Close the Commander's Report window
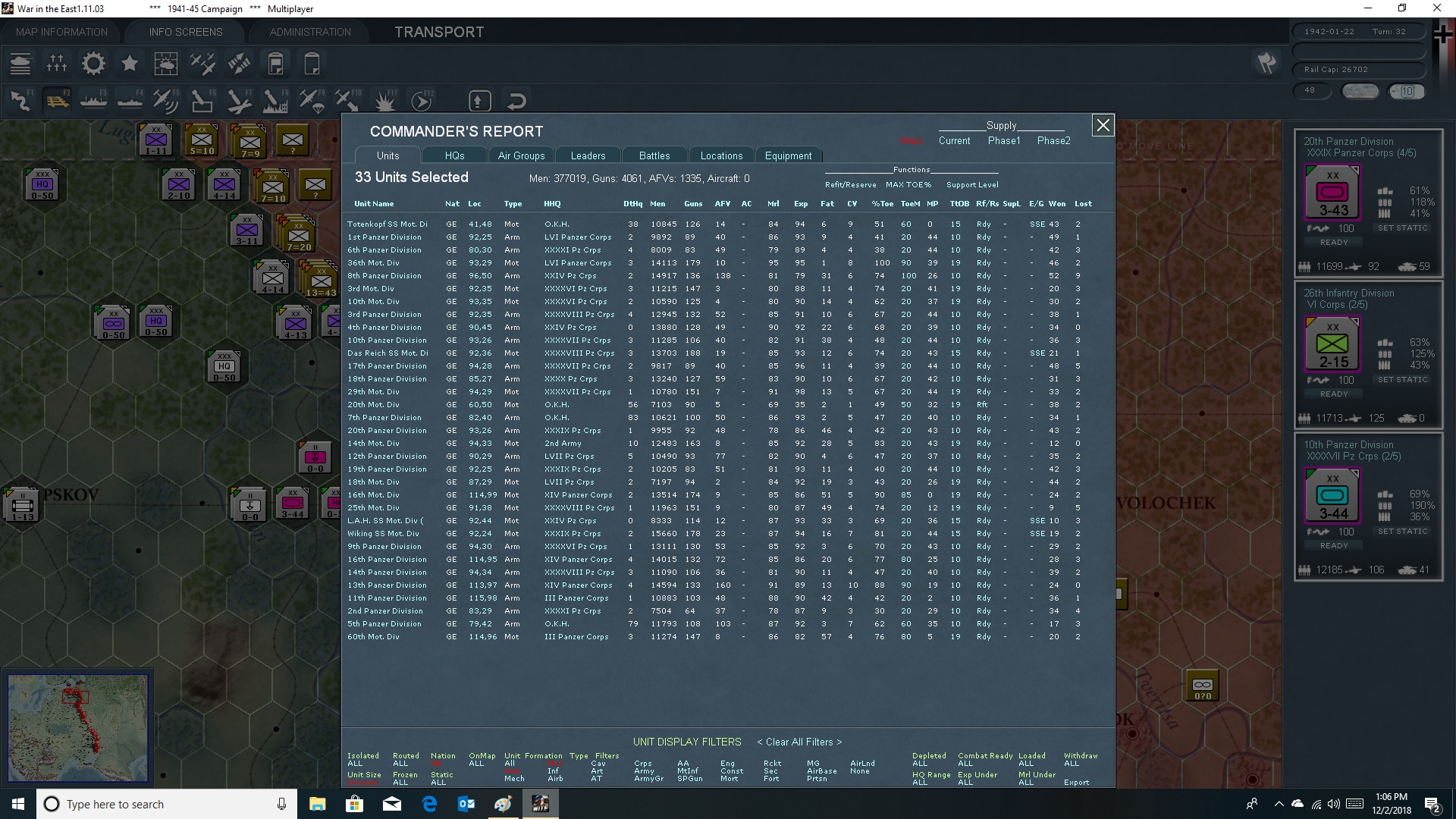 tap(1103, 125)
